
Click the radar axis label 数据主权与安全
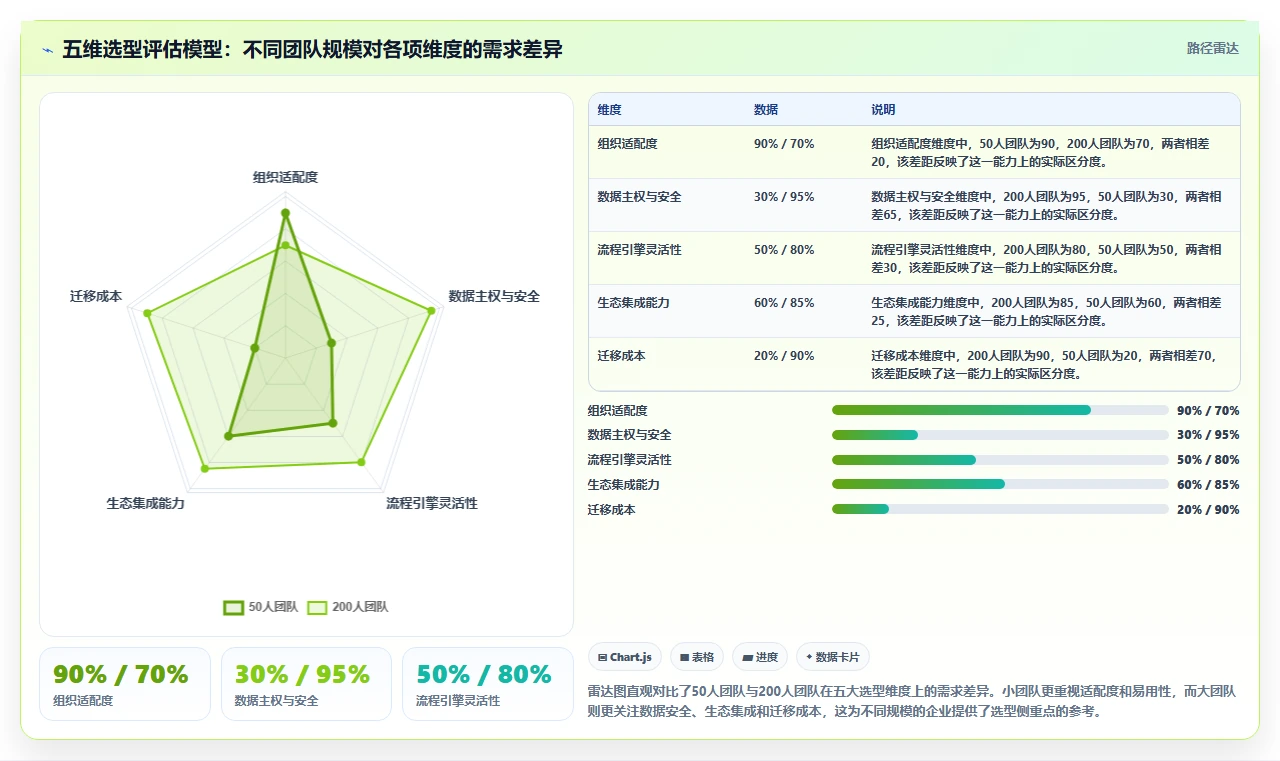(494, 296)
